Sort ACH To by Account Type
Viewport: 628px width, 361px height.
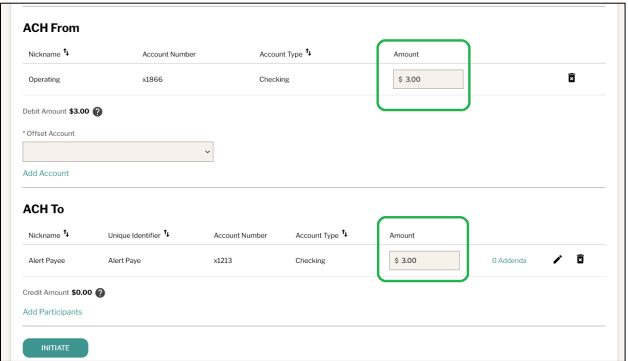(x=344, y=234)
